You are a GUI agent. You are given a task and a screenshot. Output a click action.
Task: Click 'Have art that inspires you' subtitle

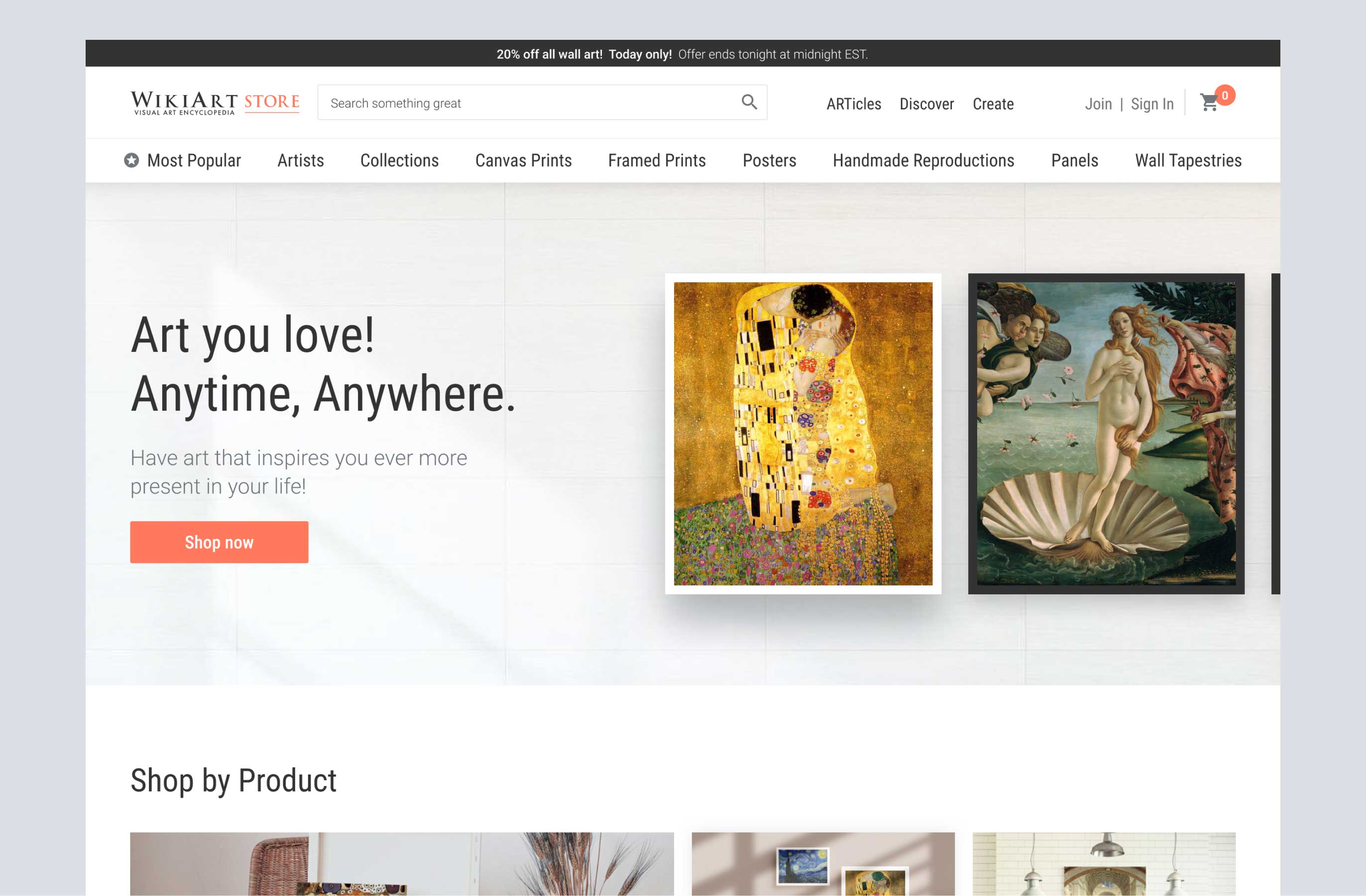pyautogui.click(x=299, y=472)
